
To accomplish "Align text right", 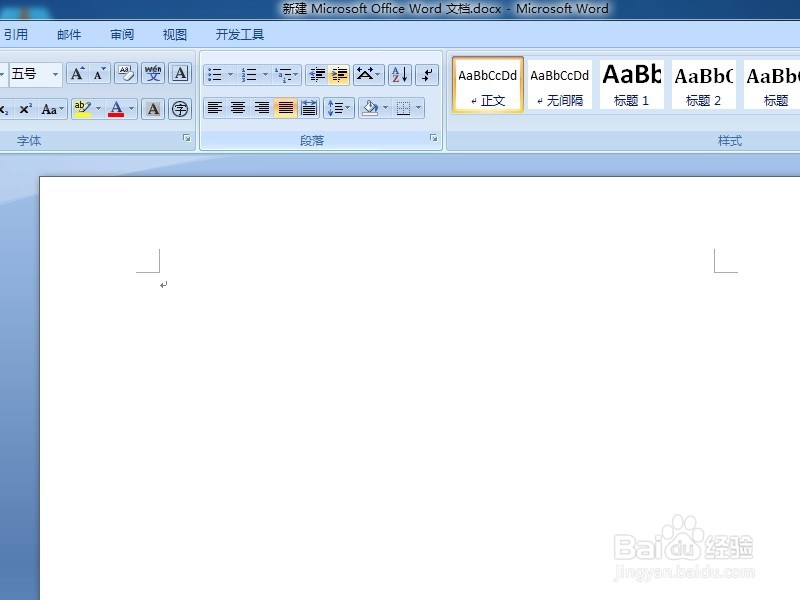I will tap(262, 108).
